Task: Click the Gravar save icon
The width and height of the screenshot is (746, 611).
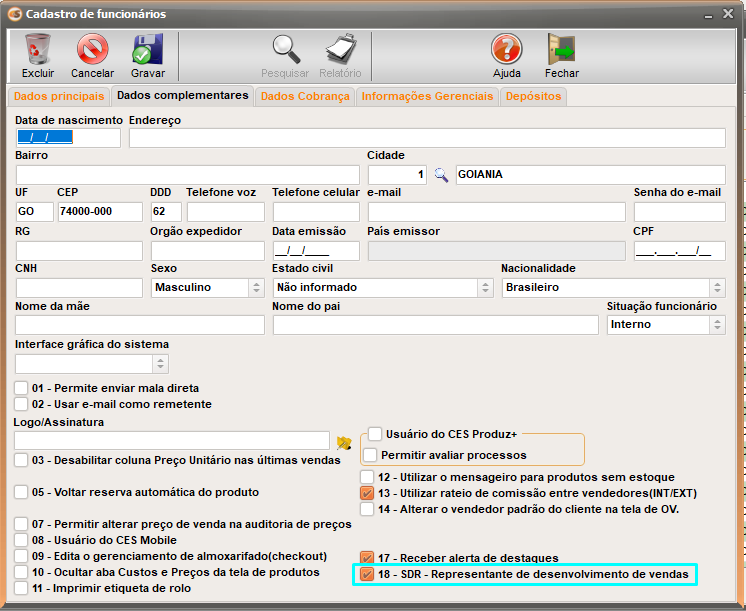Action: (147, 49)
